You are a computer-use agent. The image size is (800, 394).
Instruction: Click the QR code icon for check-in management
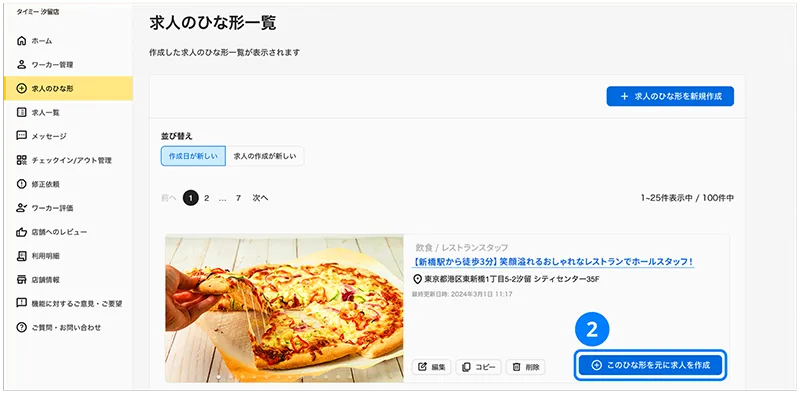tap(21, 160)
